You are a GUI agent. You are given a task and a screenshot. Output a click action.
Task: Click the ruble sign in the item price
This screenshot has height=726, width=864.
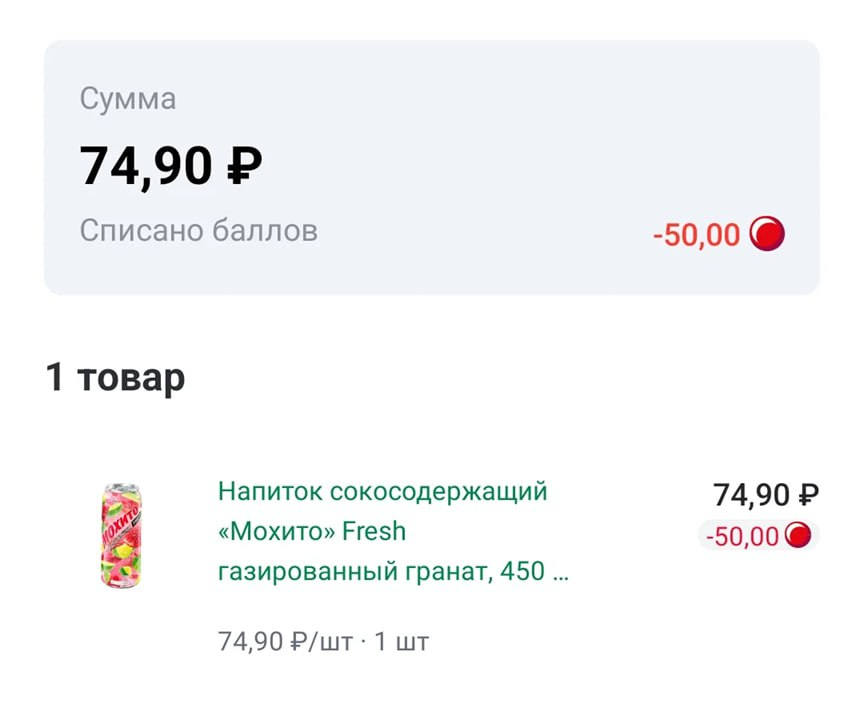click(809, 494)
